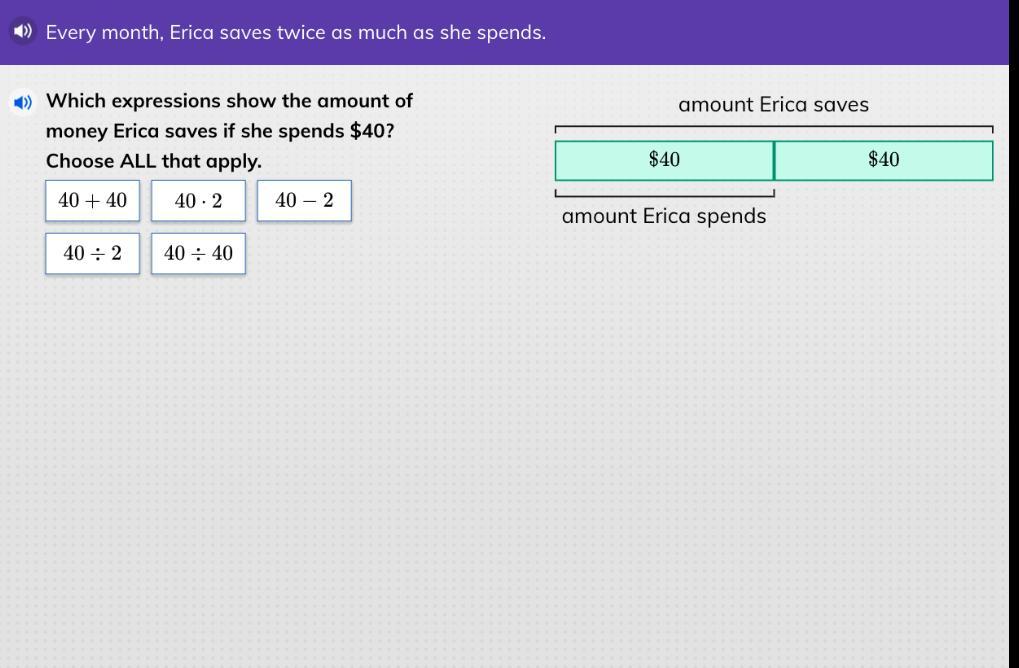This screenshot has height=668, width=1019.
Task: Click the 'Which expressions show the amount' text
Action: click(x=229, y=101)
